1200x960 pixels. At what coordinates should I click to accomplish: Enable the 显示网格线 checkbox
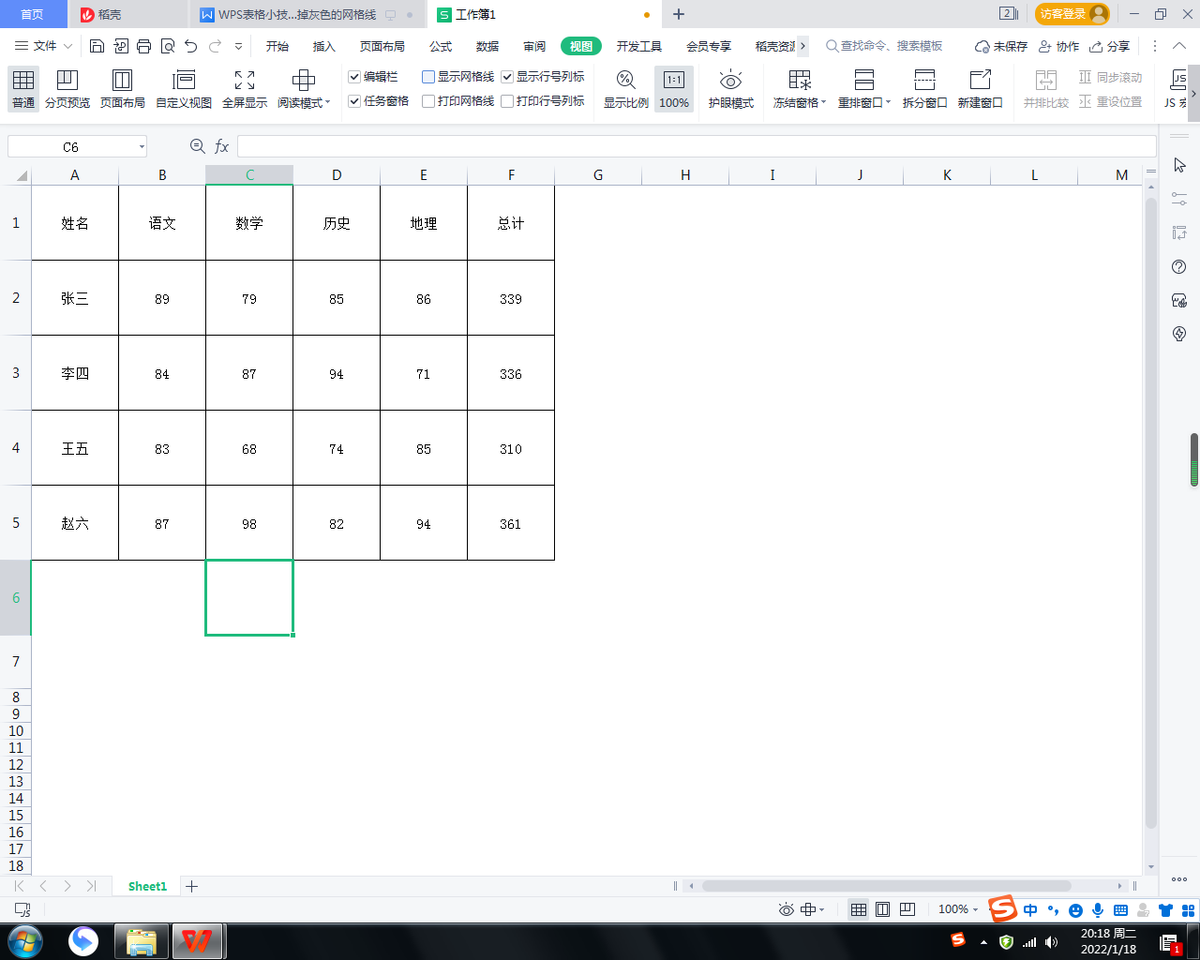click(428, 76)
